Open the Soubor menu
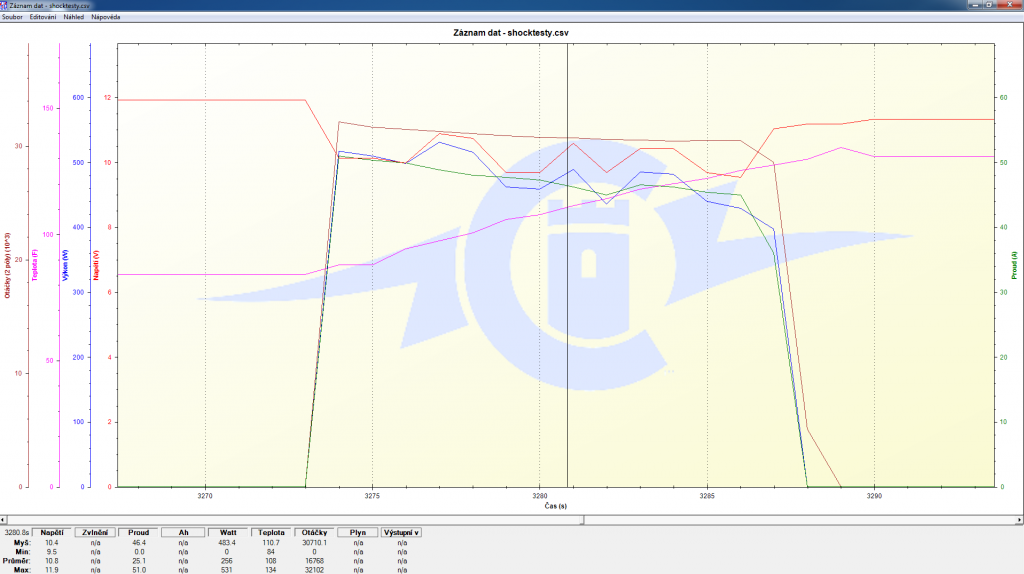The height and width of the screenshot is (574, 1024). (13, 18)
